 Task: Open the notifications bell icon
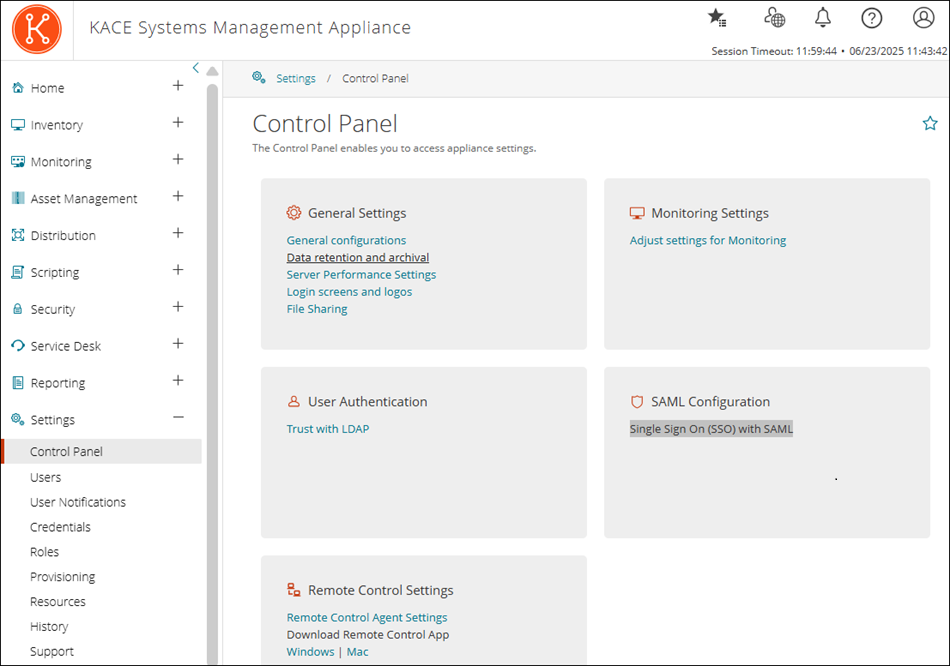[x=822, y=17]
